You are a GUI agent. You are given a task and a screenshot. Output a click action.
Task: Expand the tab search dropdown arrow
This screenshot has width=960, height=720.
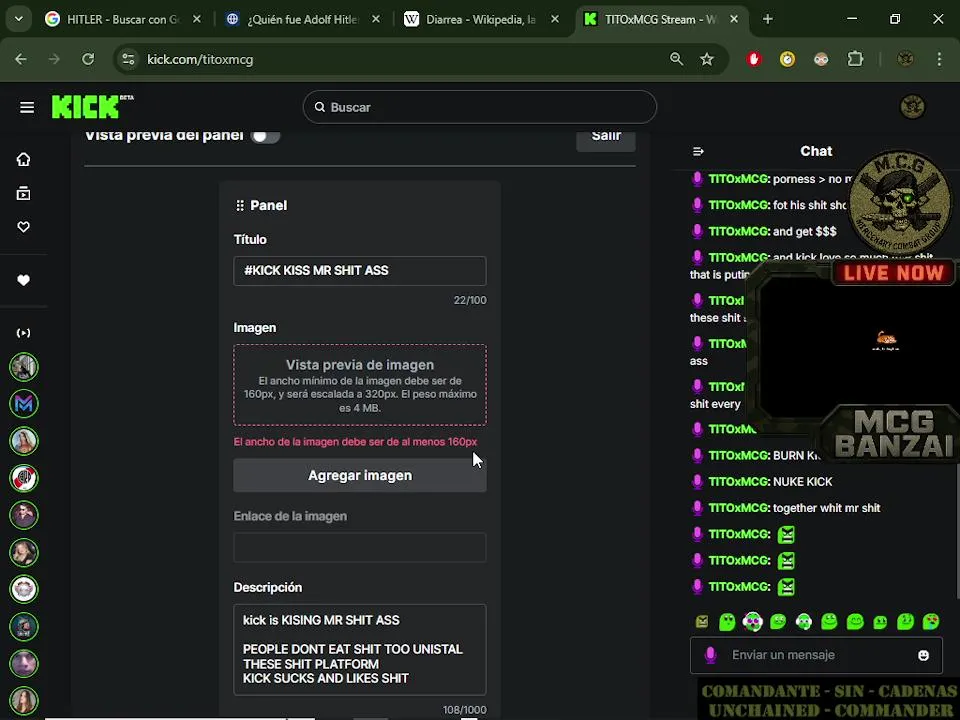(18, 19)
